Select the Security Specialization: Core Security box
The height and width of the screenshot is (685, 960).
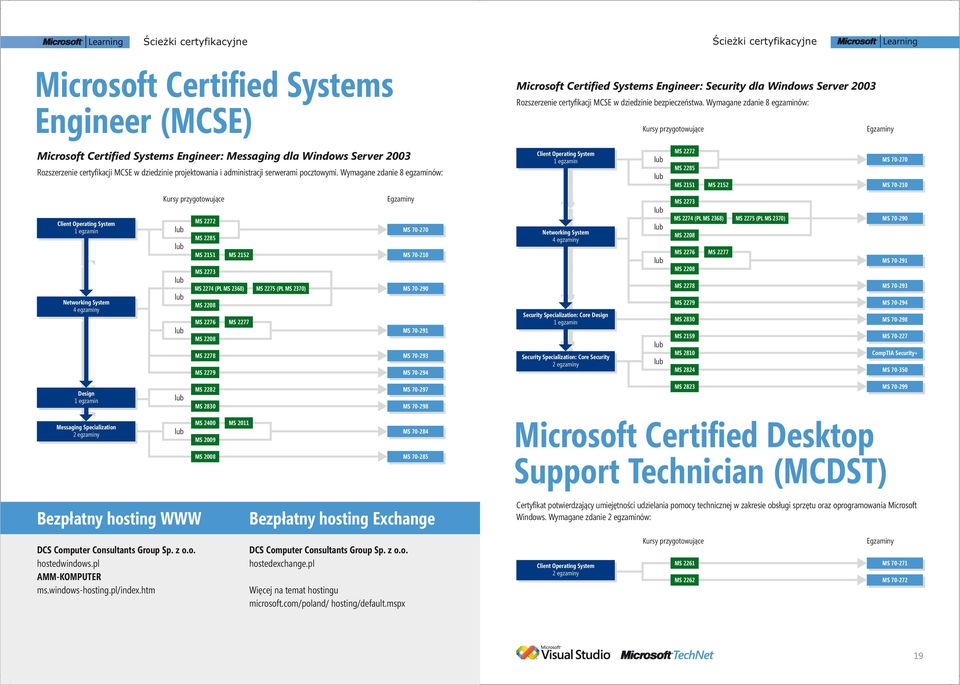[566, 361]
